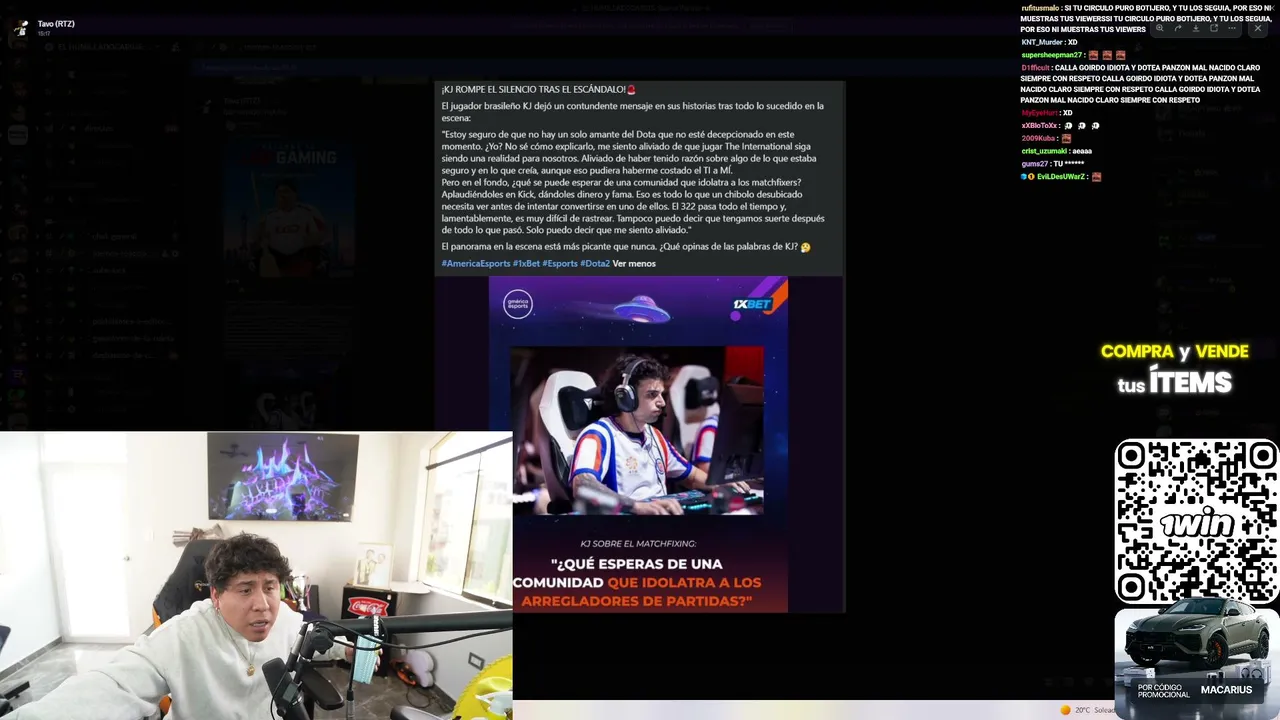Click the Tavo (RTZ) profile avatar

pyautogui.click(x=19, y=28)
